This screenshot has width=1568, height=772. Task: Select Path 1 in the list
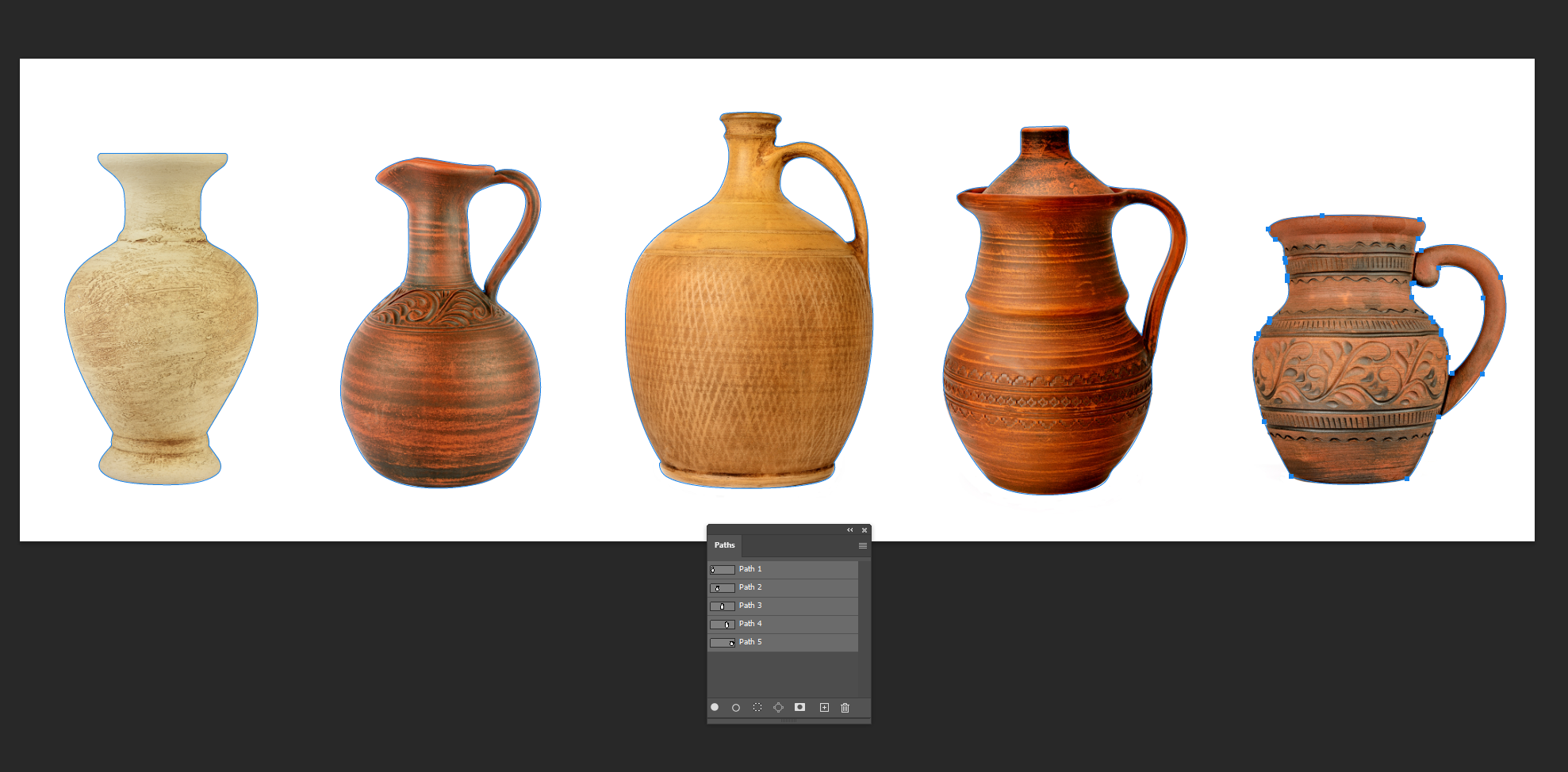tap(750, 569)
